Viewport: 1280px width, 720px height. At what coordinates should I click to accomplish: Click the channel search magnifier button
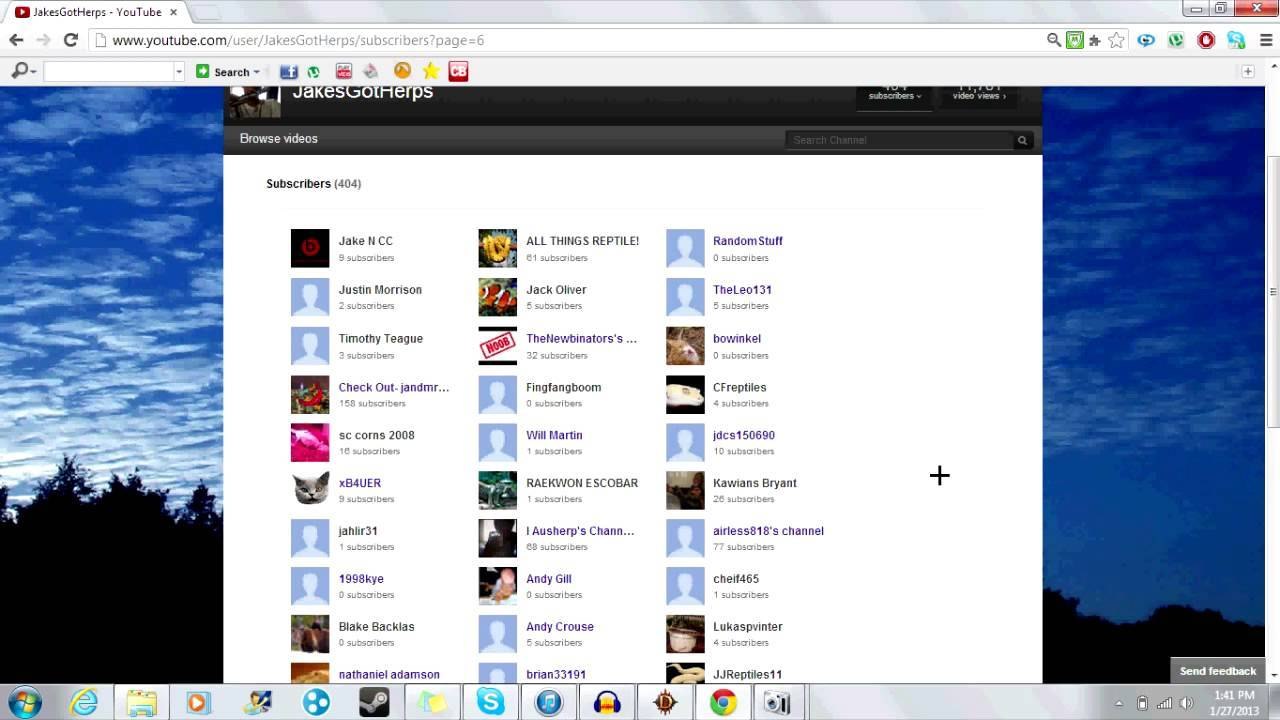click(1022, 140)
